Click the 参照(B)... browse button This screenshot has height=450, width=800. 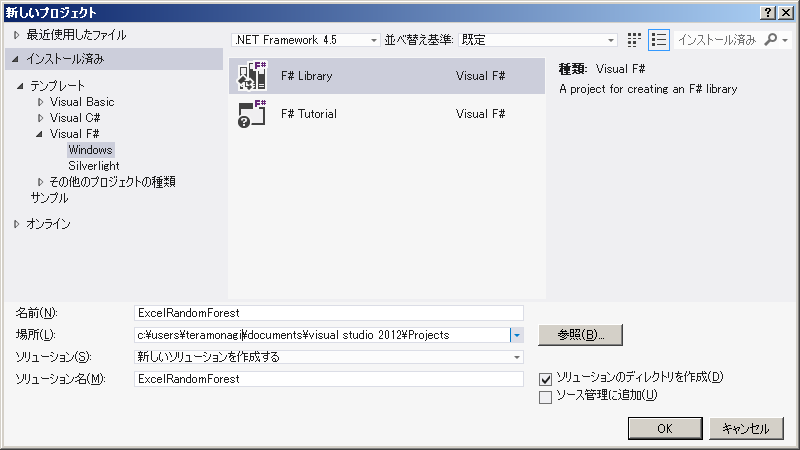[x=581, y=335]
